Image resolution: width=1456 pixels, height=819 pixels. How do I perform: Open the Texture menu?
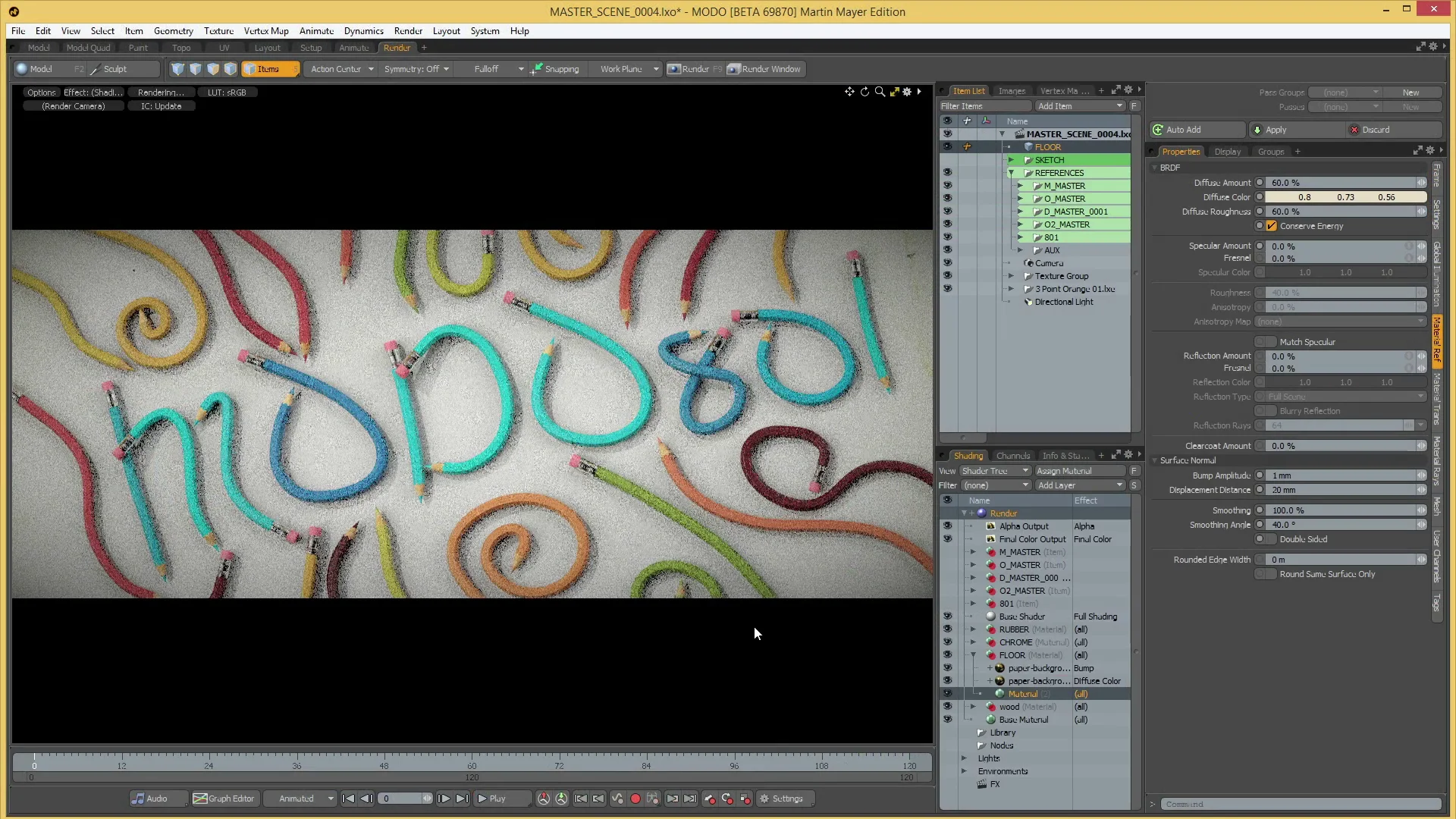(x=218, y=31)
